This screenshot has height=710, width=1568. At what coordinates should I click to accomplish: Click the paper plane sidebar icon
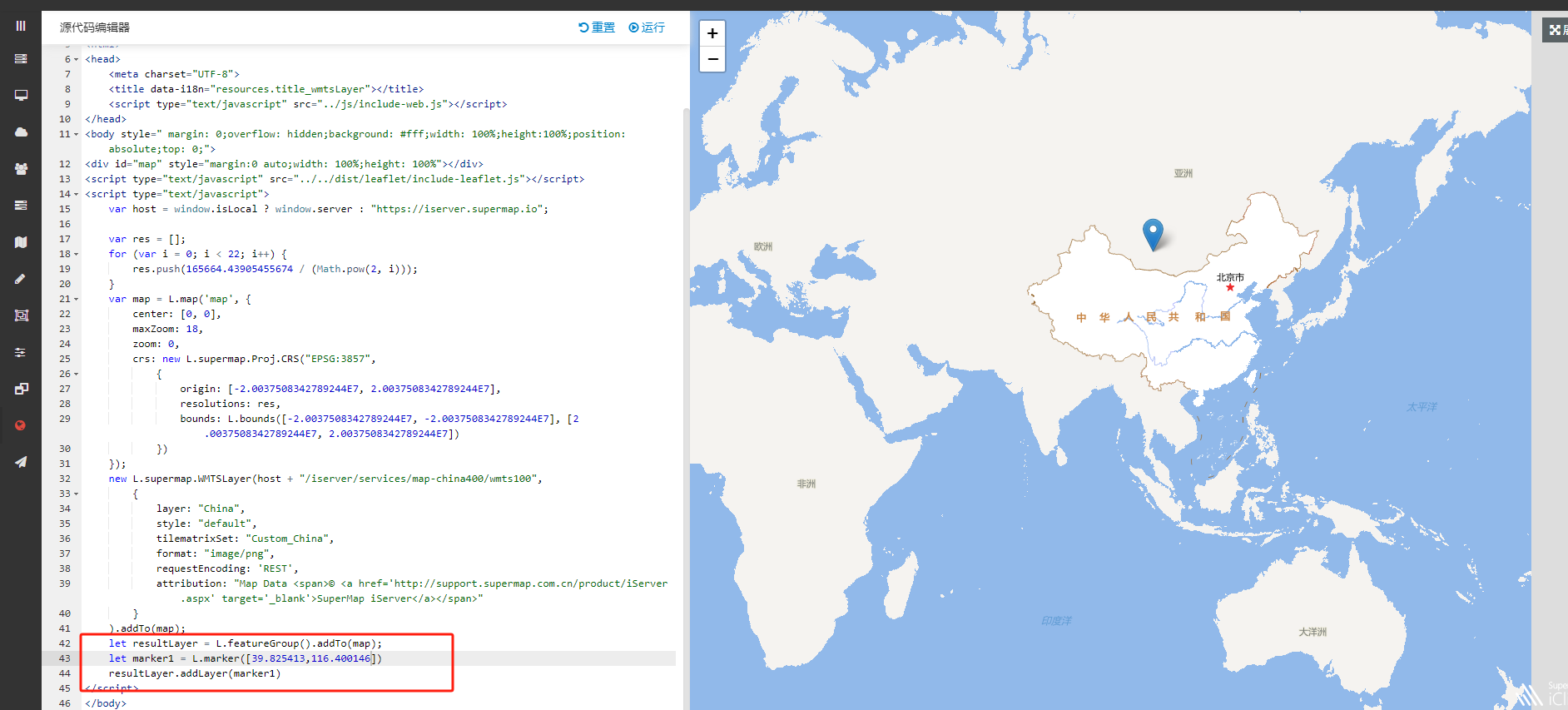21,462
